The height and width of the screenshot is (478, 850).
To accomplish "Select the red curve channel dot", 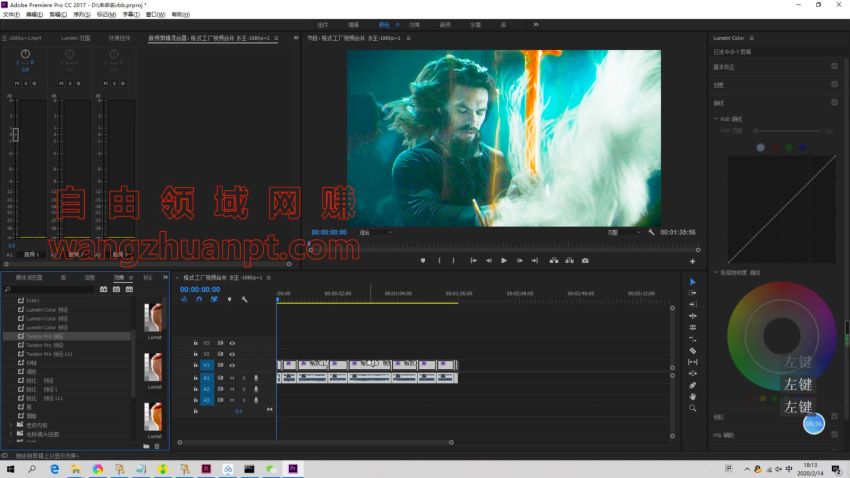I will (776, 147).
